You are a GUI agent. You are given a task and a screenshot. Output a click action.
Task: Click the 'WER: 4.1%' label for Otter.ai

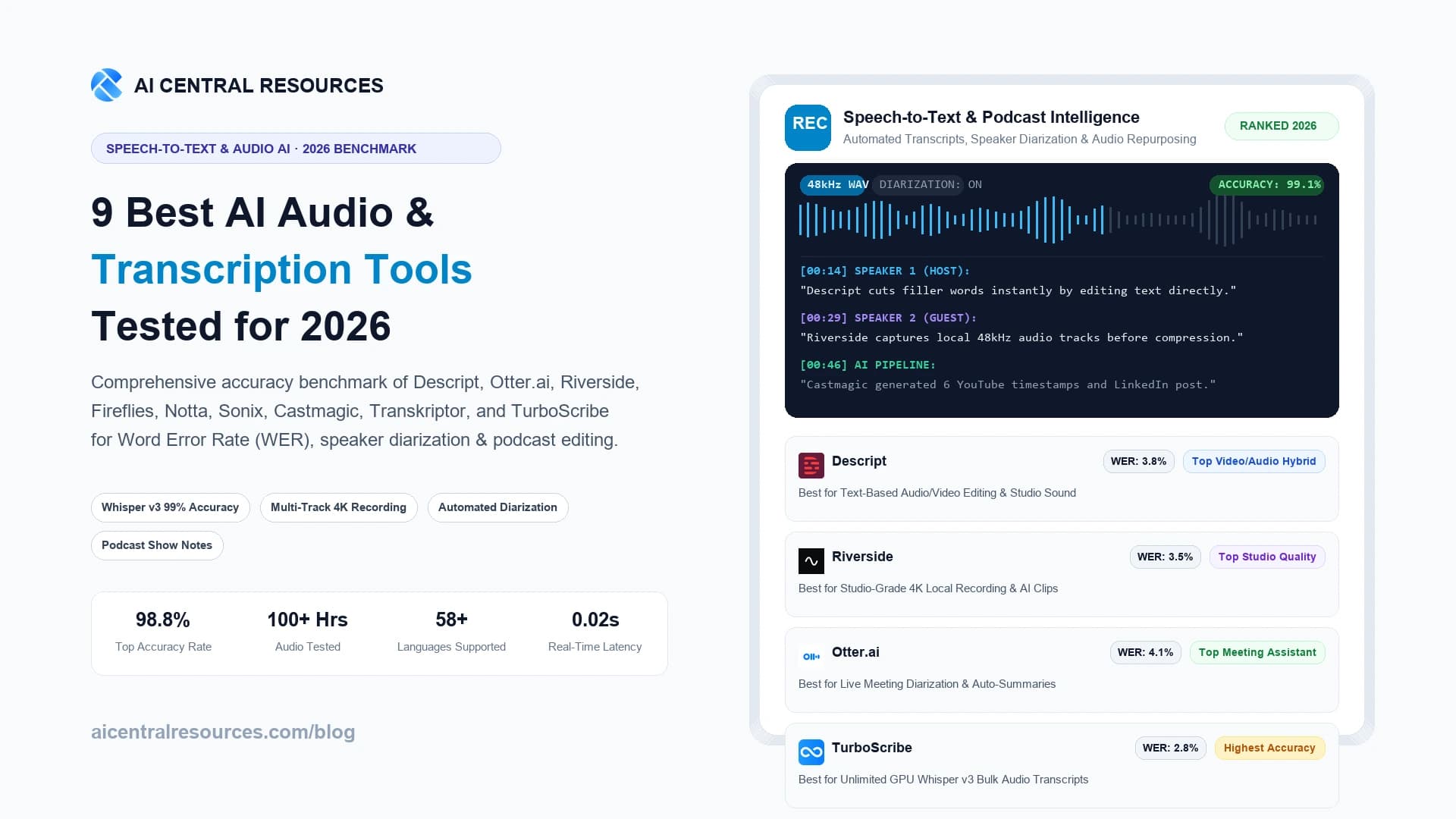pos(1145,652)
